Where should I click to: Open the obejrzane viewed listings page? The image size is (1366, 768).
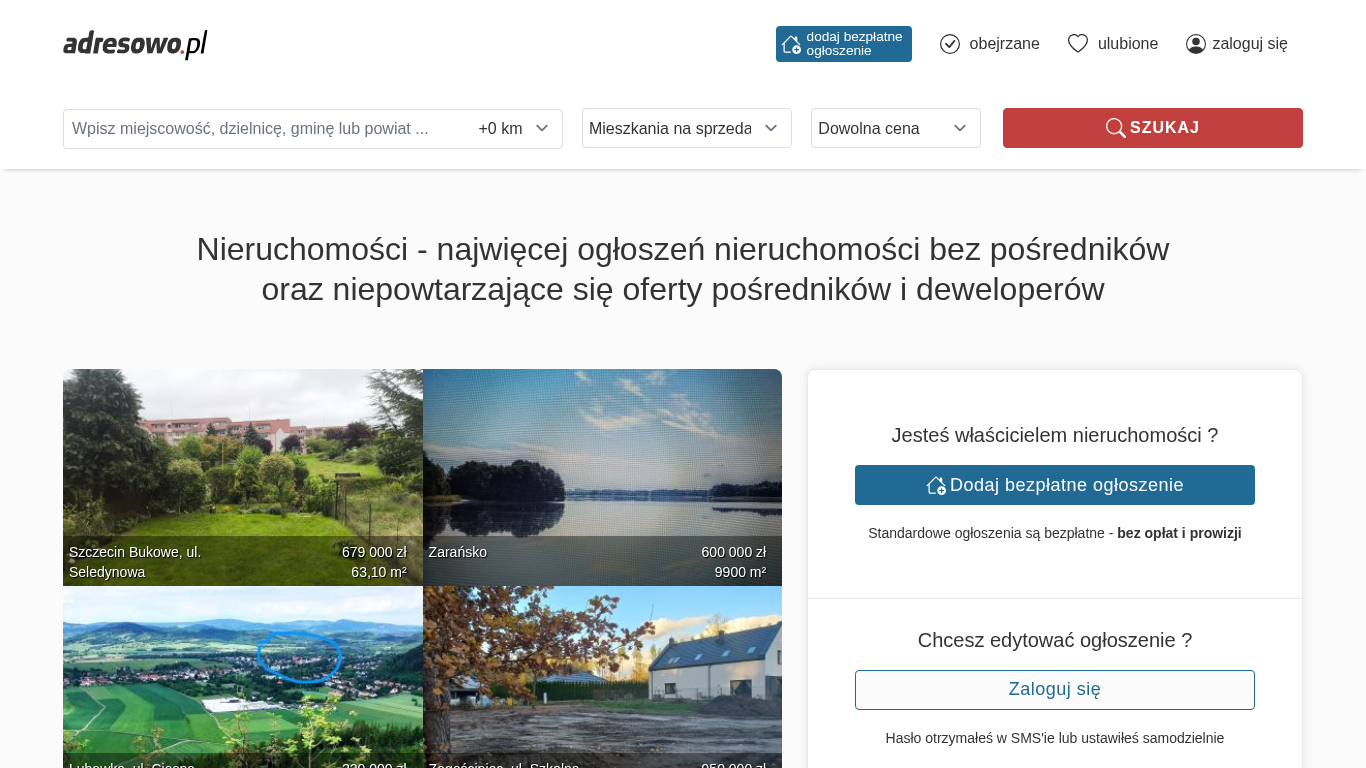(1003, 44)
